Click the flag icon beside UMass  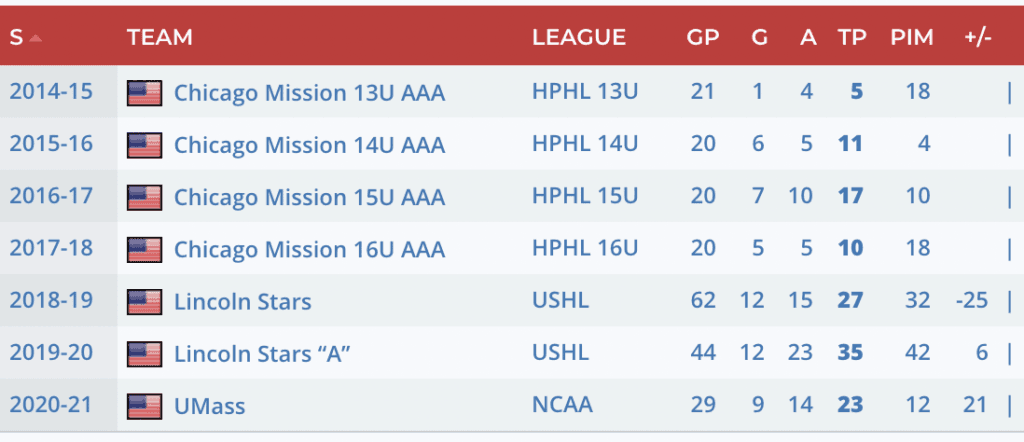(x=144, y=406)
